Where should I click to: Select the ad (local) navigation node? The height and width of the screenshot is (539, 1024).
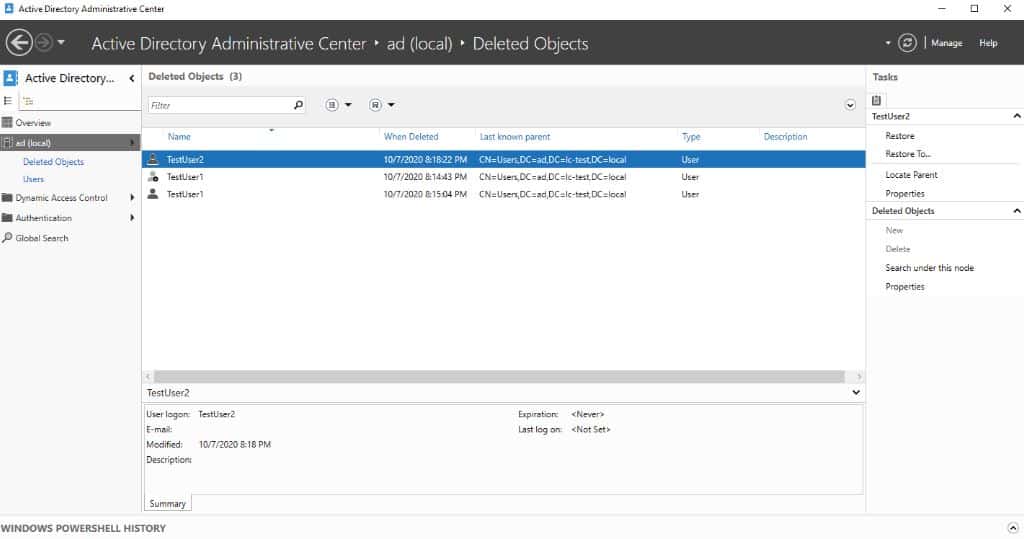tap(70, 142)
